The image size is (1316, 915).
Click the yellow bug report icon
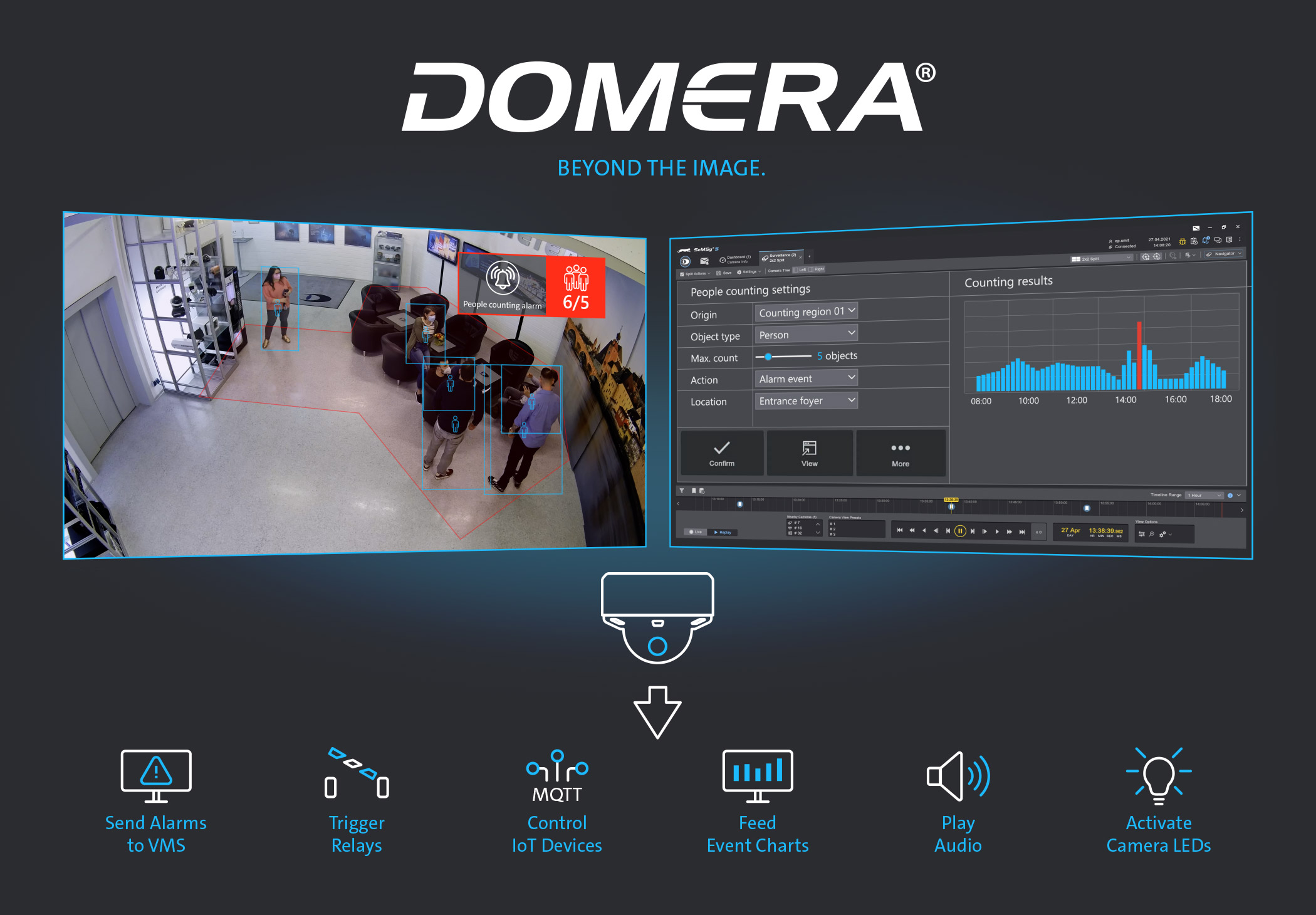[x=1182, y=241]
